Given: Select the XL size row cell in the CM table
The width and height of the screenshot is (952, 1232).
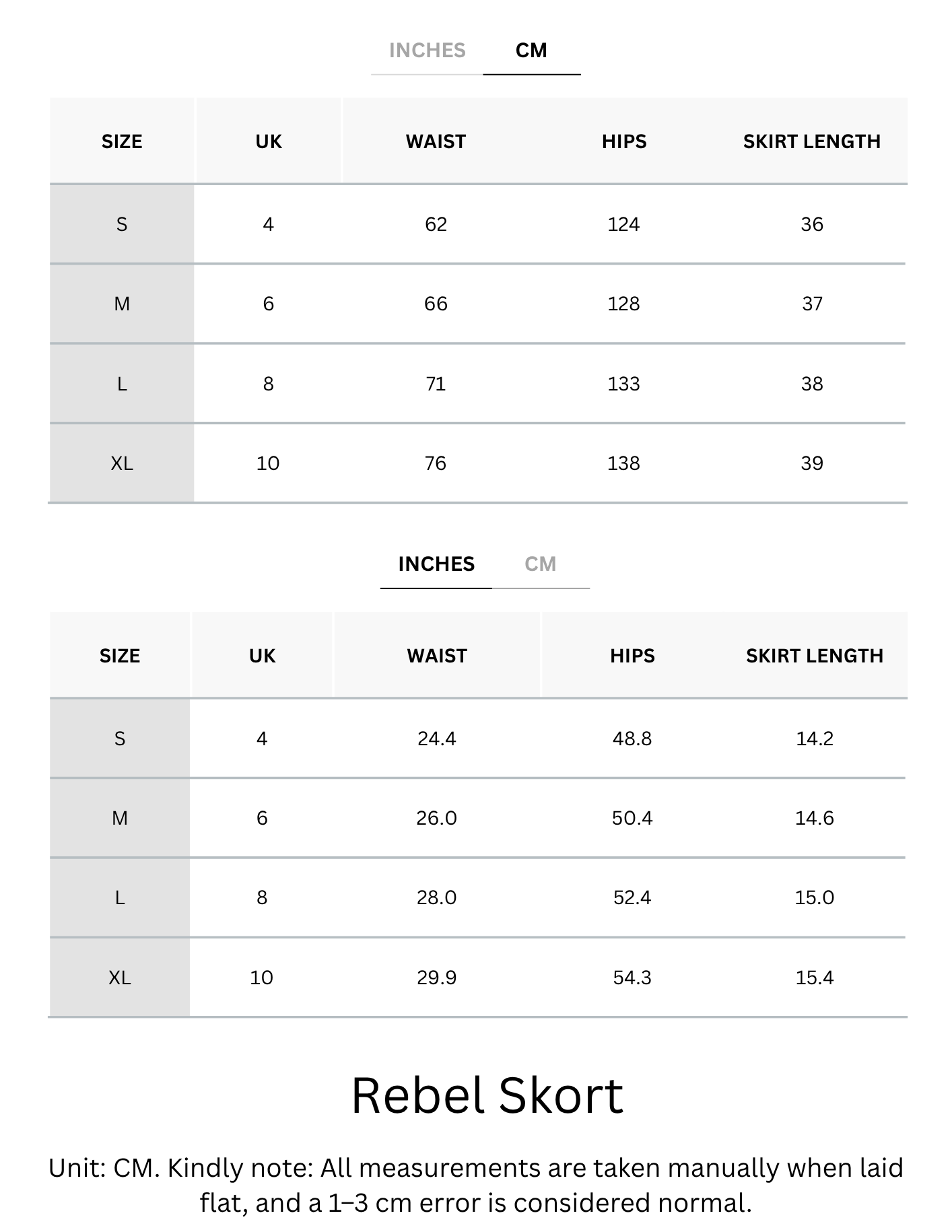Looking at the screenshot, I should pyautogui.click(x=122, y=463).
